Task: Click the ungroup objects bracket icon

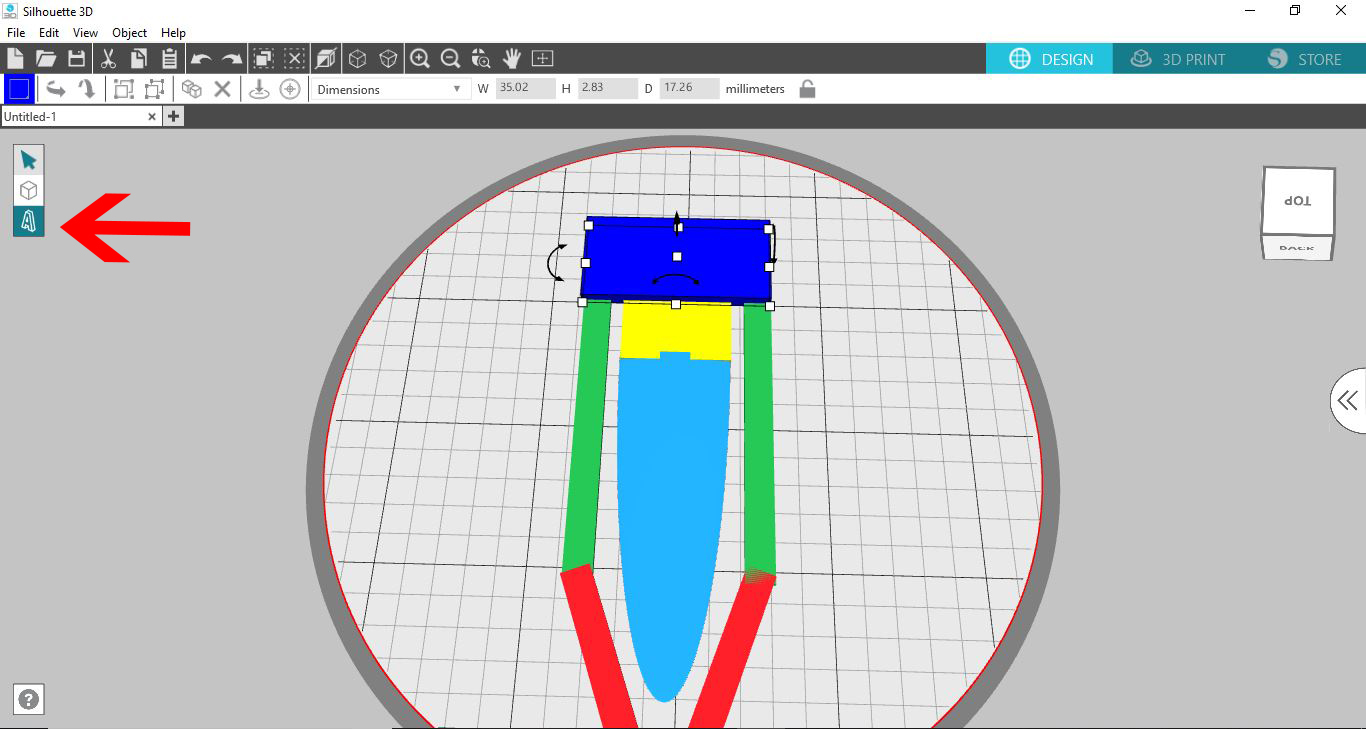Action: [154, 89]
